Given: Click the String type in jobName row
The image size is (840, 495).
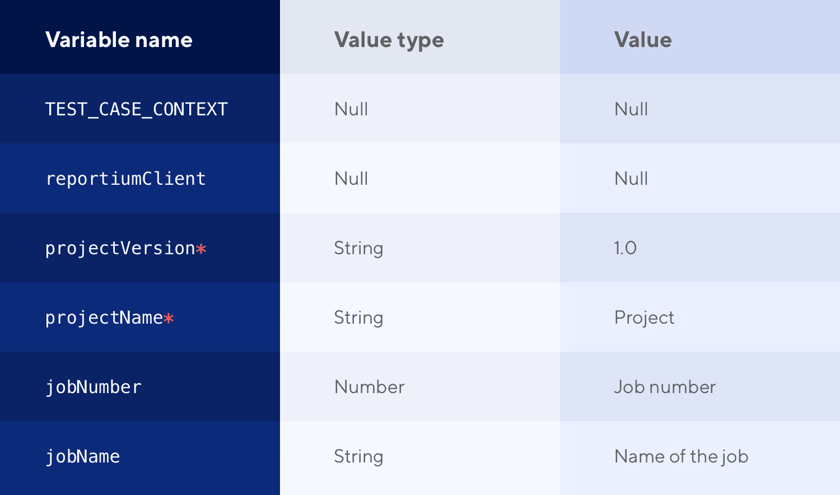Looking at the screenshot, I should click(358, 457).
